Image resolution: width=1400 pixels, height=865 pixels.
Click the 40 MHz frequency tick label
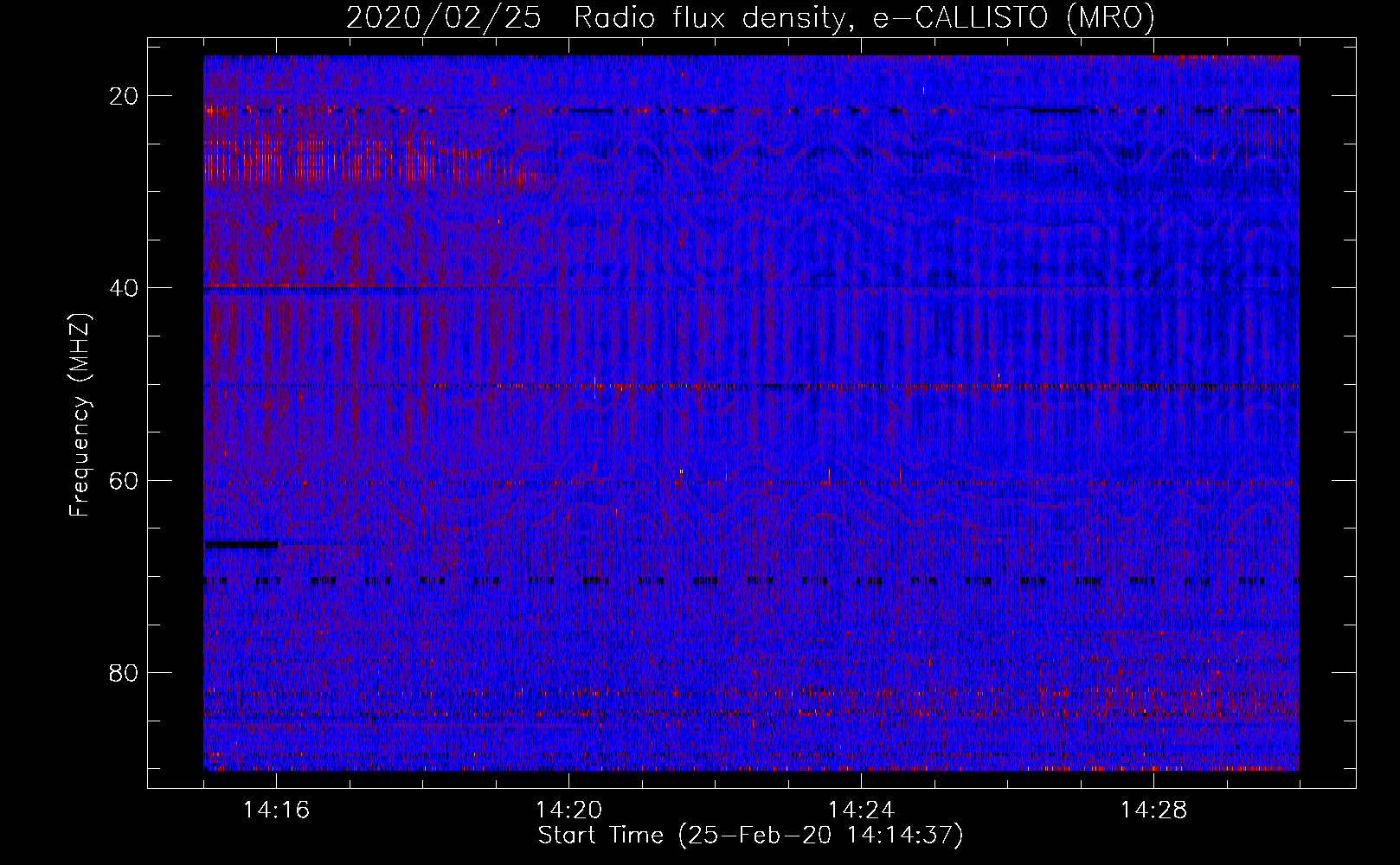[x=125, y=287]
